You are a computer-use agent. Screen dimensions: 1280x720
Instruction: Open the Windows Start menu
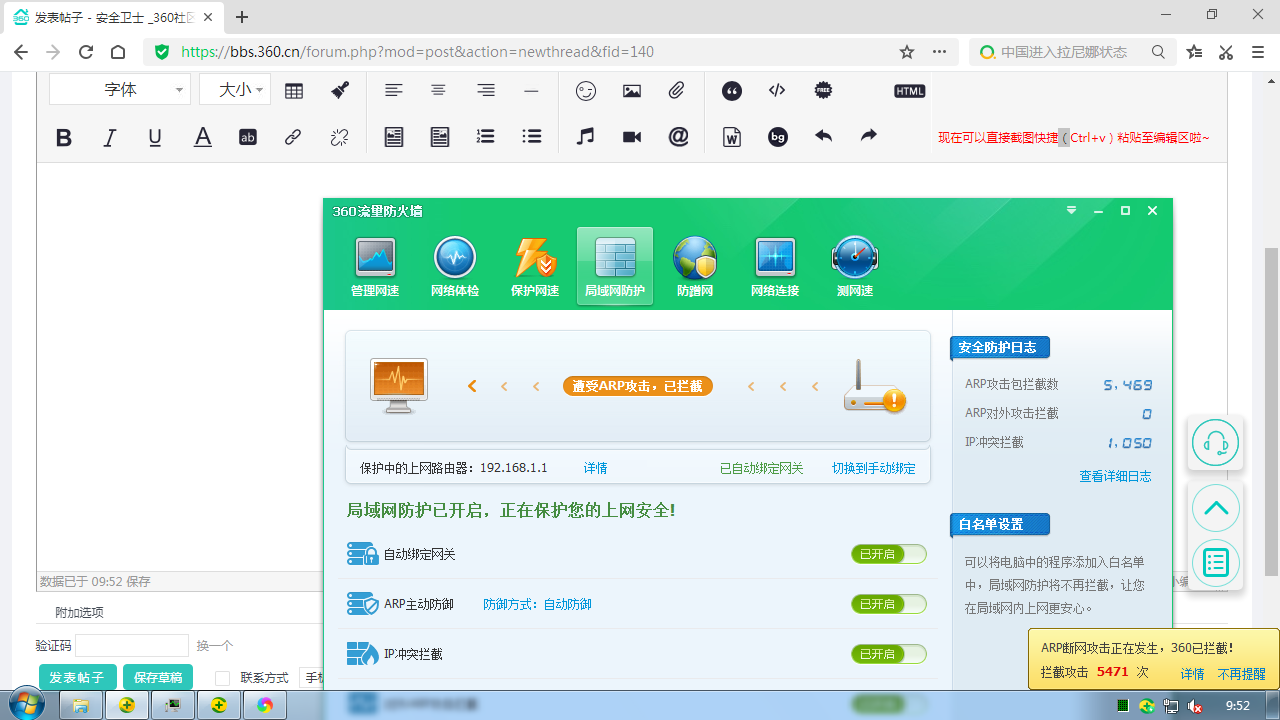[27, 705]
